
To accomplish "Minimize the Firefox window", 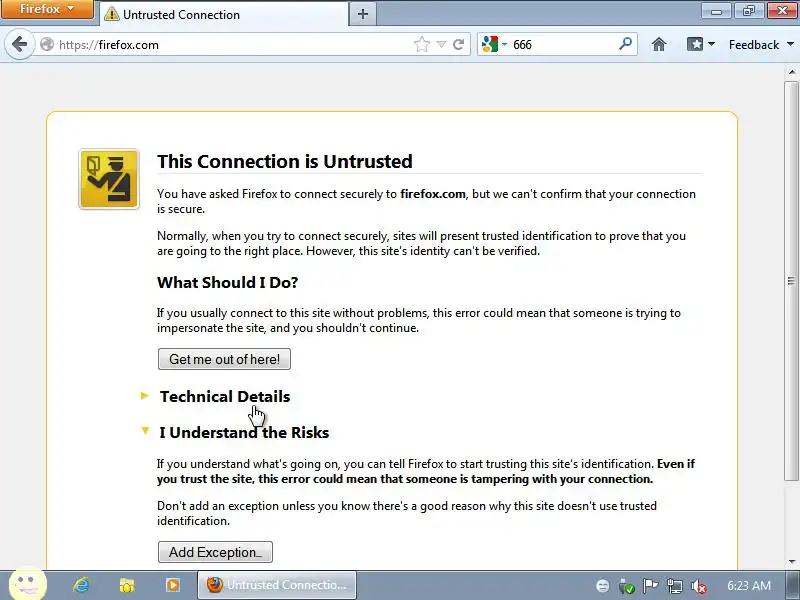I will [716, 11].
